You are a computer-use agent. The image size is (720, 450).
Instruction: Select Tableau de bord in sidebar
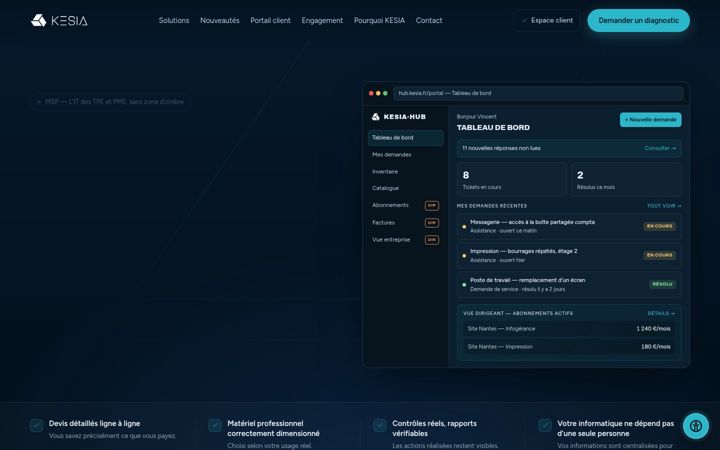click(405, 138)
